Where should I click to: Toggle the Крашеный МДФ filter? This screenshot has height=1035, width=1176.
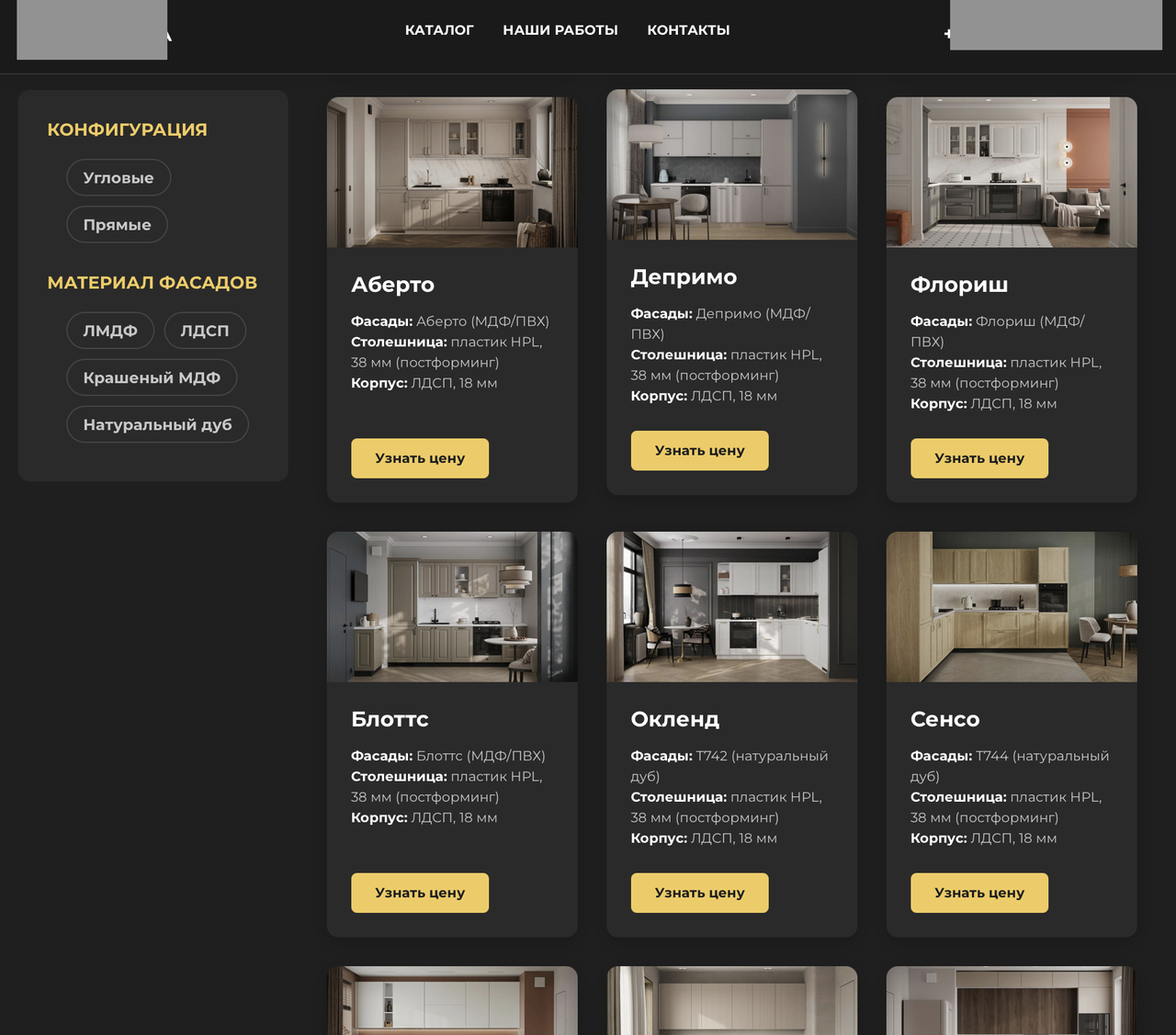coord(152,377)
